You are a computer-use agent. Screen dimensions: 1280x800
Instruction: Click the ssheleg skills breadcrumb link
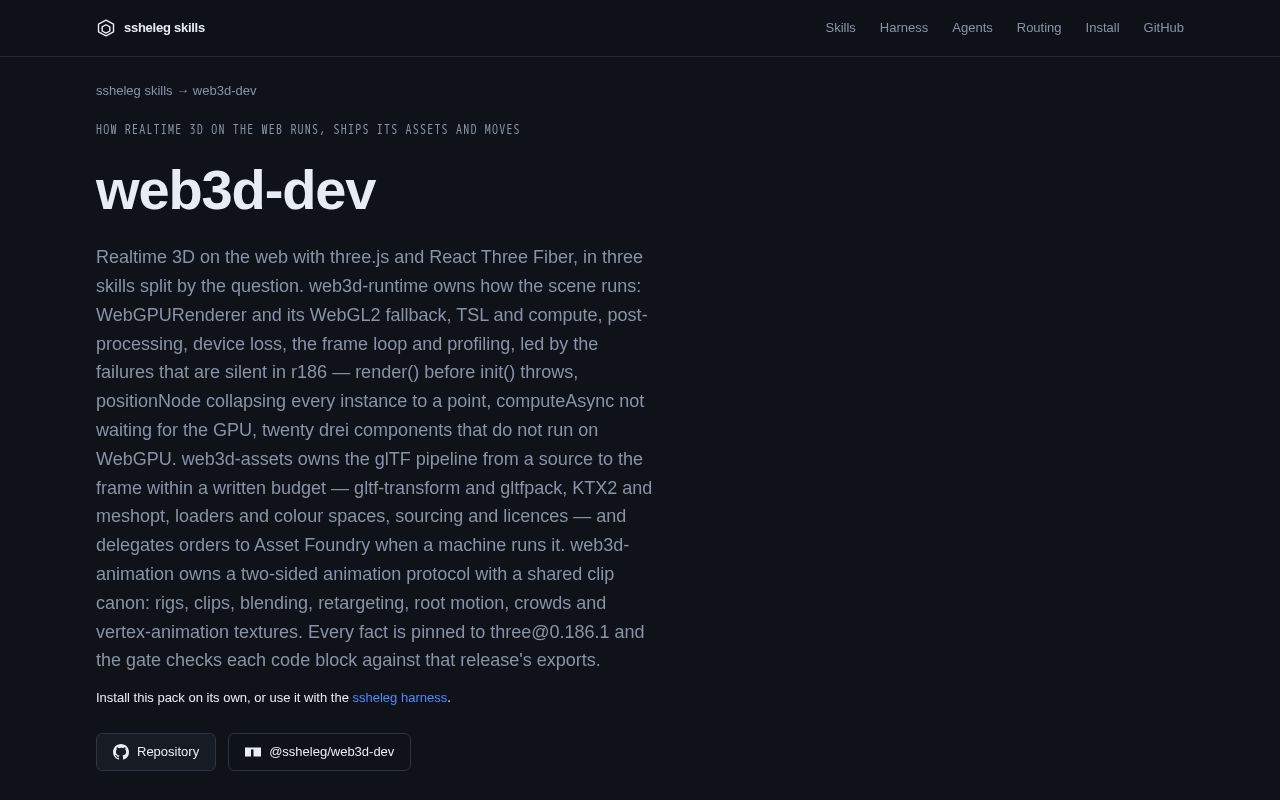point(134,91)
